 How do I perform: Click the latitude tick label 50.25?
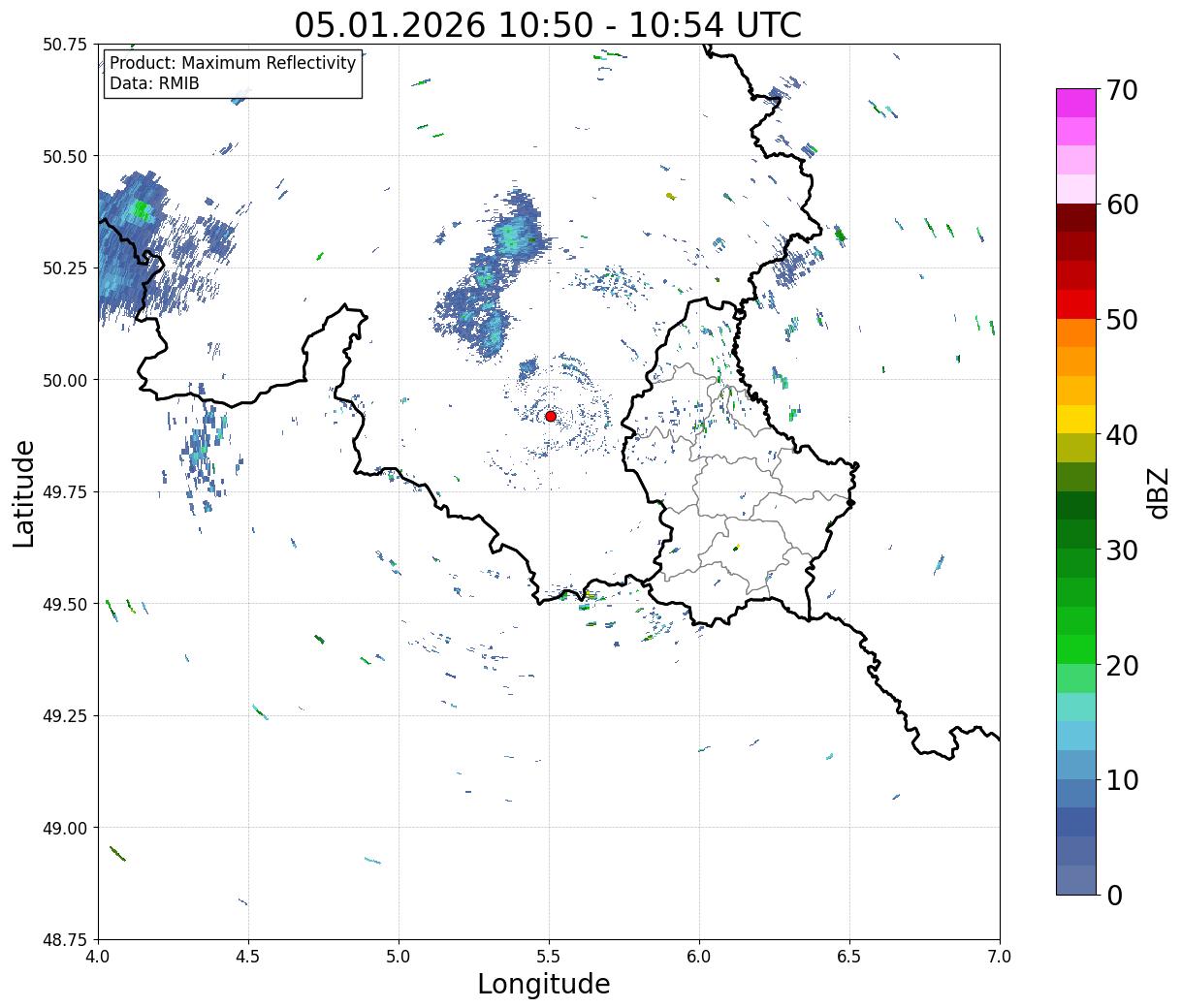tap(65, 268)
